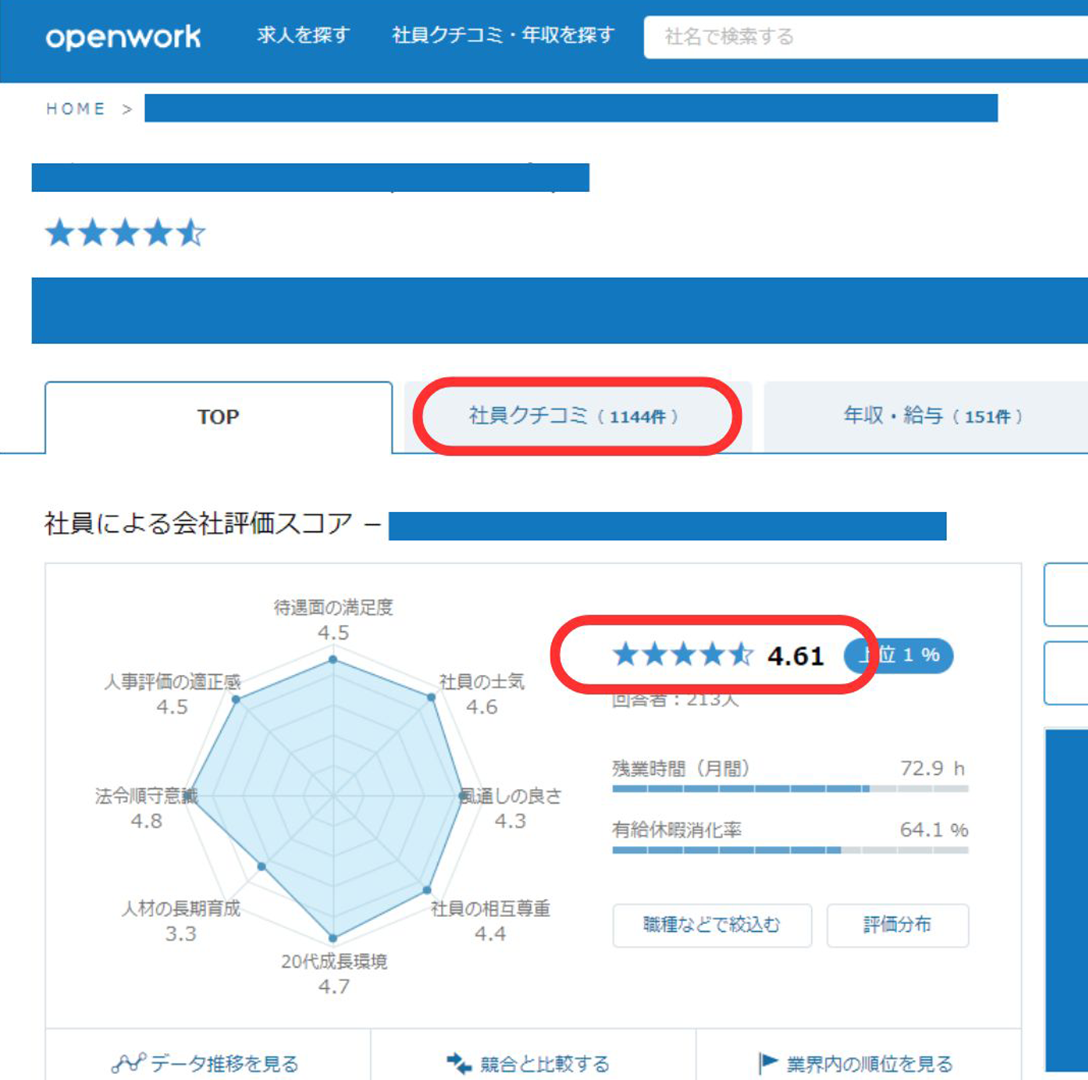
Task: Click the arrows icon for 競合と比較する
Action: (458, 1062)
